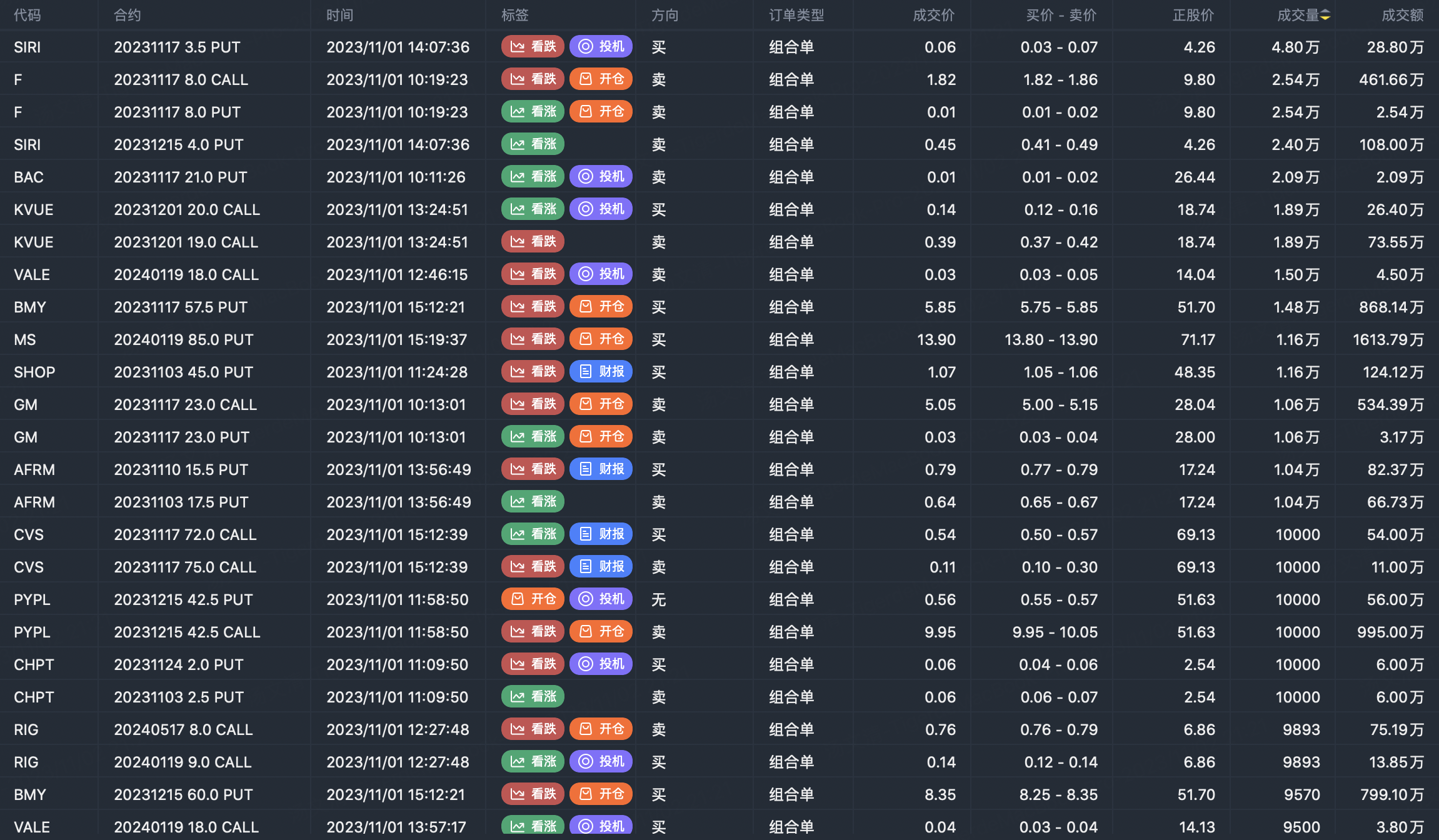The width and height of the screenshot is (1439, 840).
Task: Click the 看涨 tag on SIRI 4.0 PUT row
Action: [x=533, y=144]
